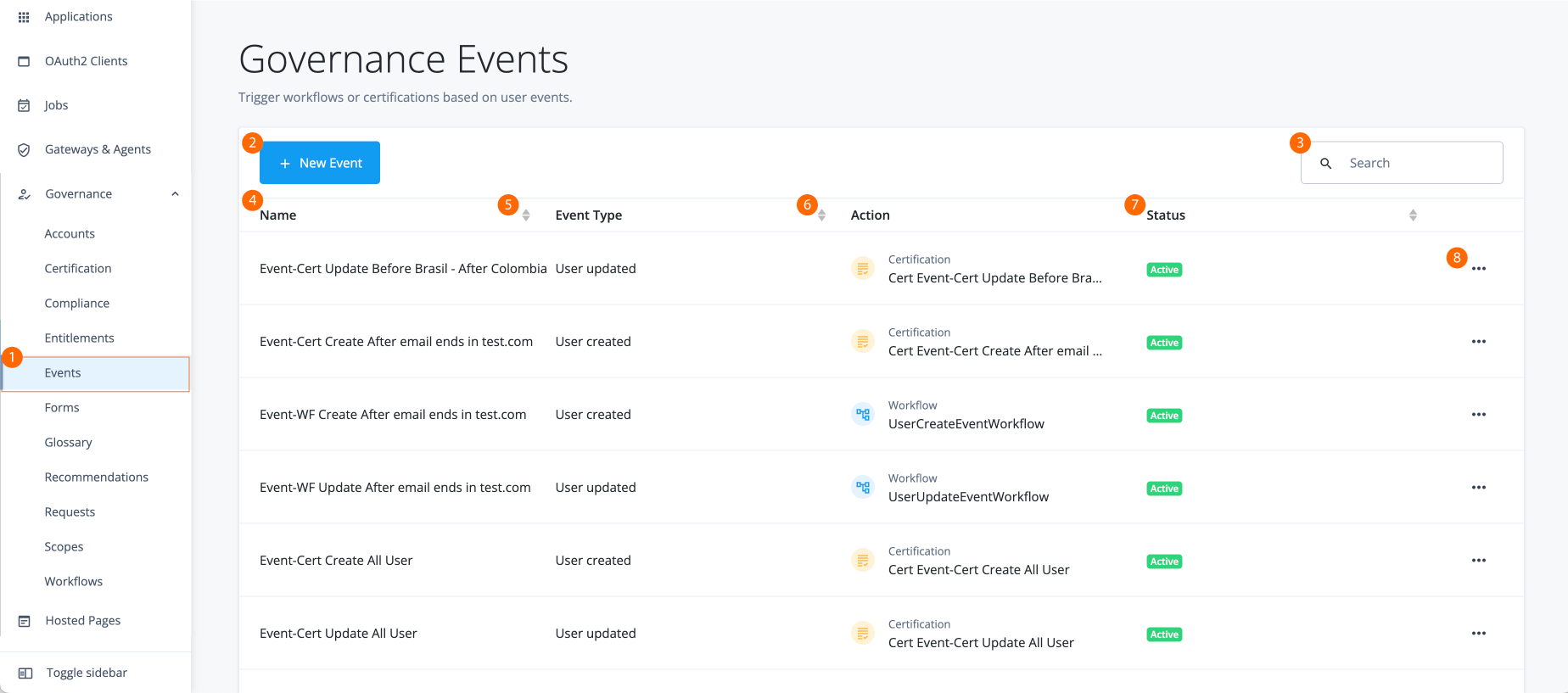
Task: Open more options for Event-Cert Create All User row
Action: point(1479,561)
